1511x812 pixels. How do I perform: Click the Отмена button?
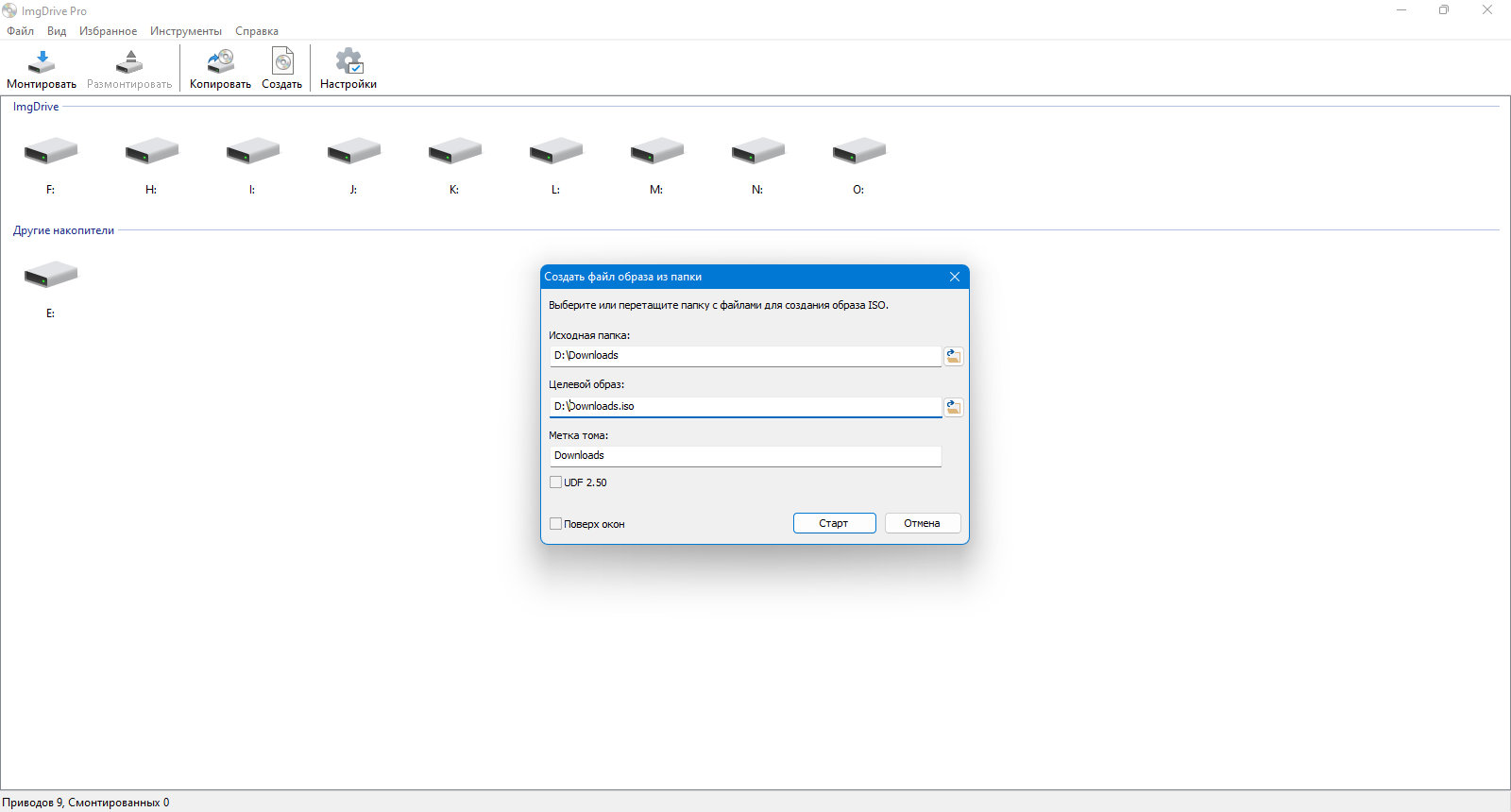click(x=923, y=523)
